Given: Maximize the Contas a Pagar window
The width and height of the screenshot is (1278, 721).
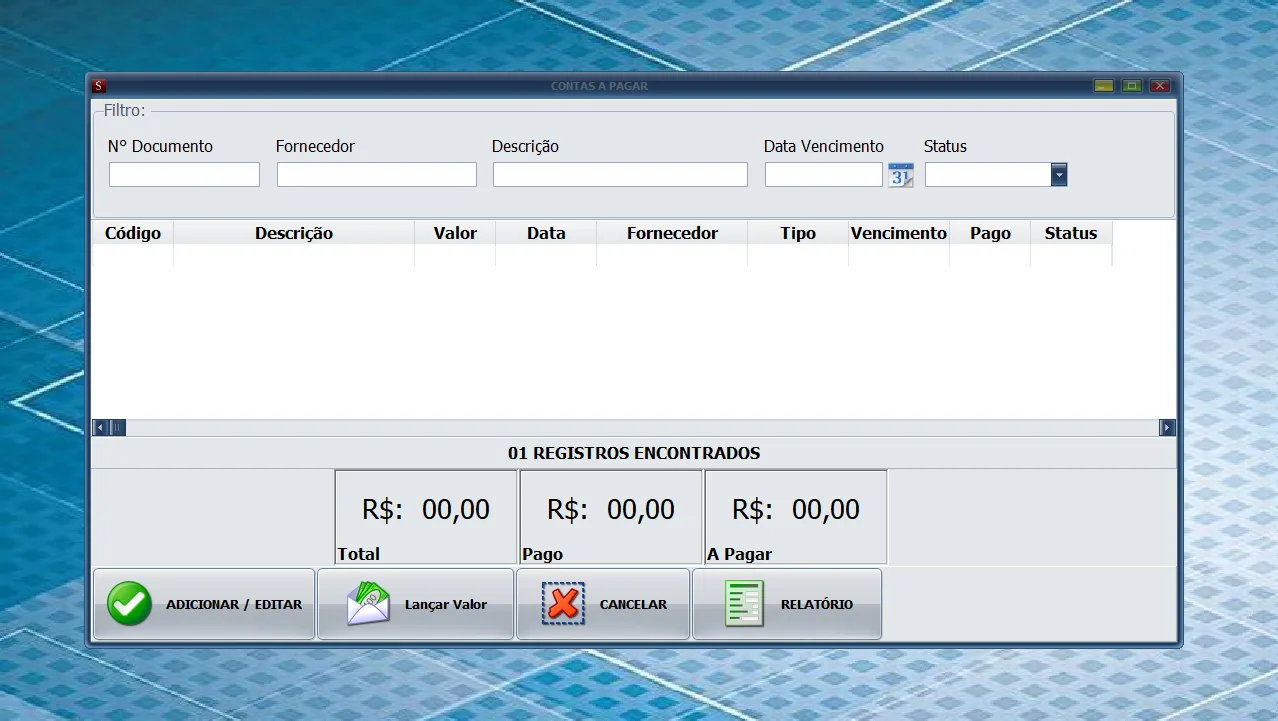Looking at the screenshot, I should pyautogui.click(x=1132, y=86).
